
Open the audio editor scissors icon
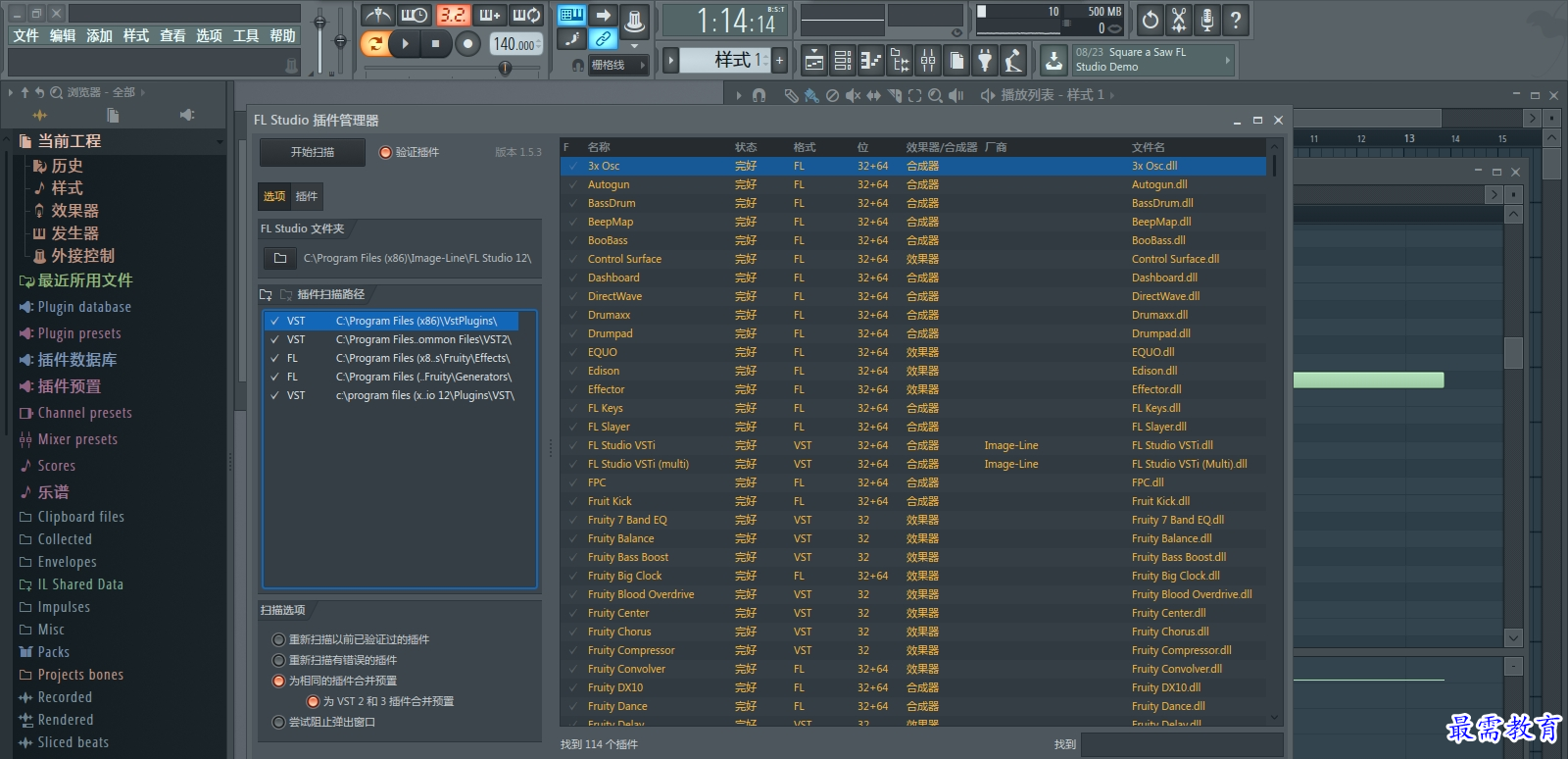pyautogui.click(x=1179, y=20)
